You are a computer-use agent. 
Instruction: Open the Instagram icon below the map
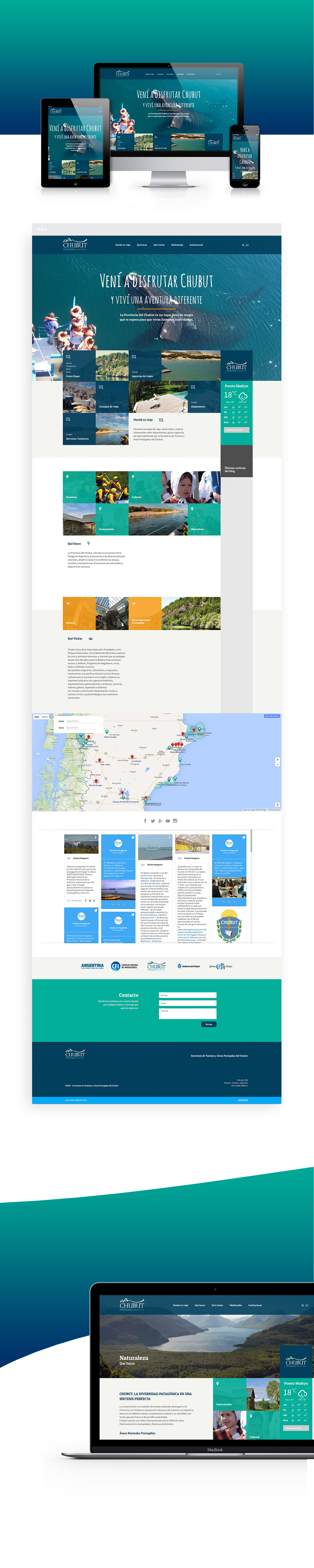coord(175,821)
